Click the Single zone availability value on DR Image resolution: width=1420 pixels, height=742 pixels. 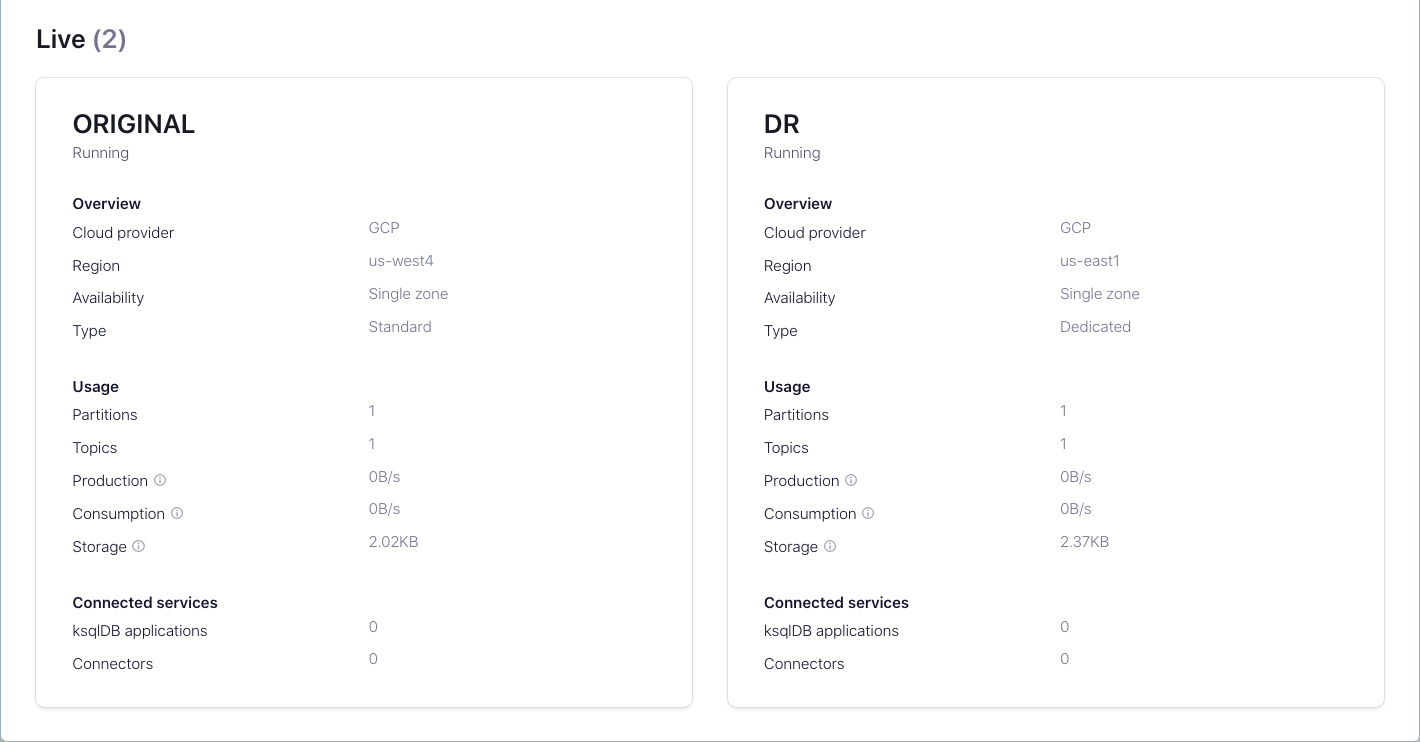(x=1099, y=294)
